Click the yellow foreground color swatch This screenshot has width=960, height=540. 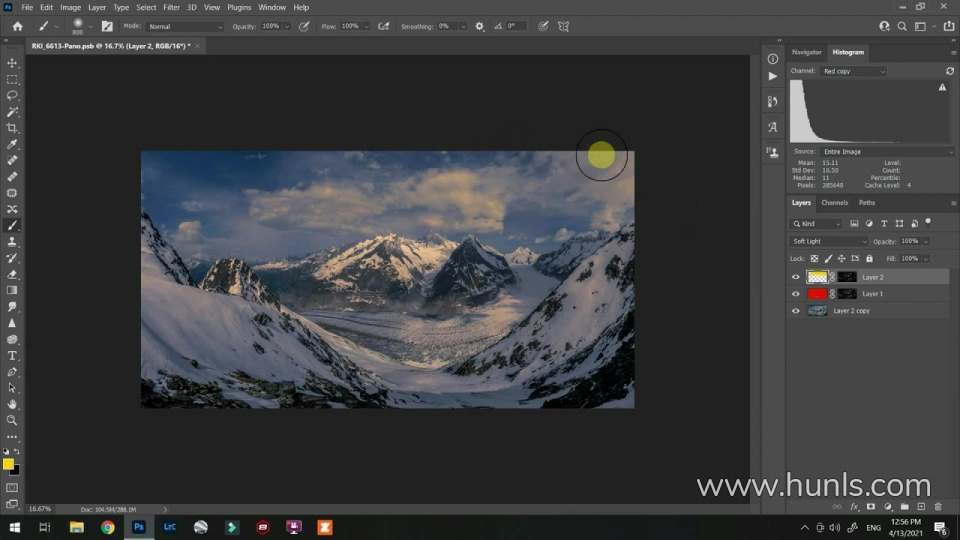coord(8,464)
